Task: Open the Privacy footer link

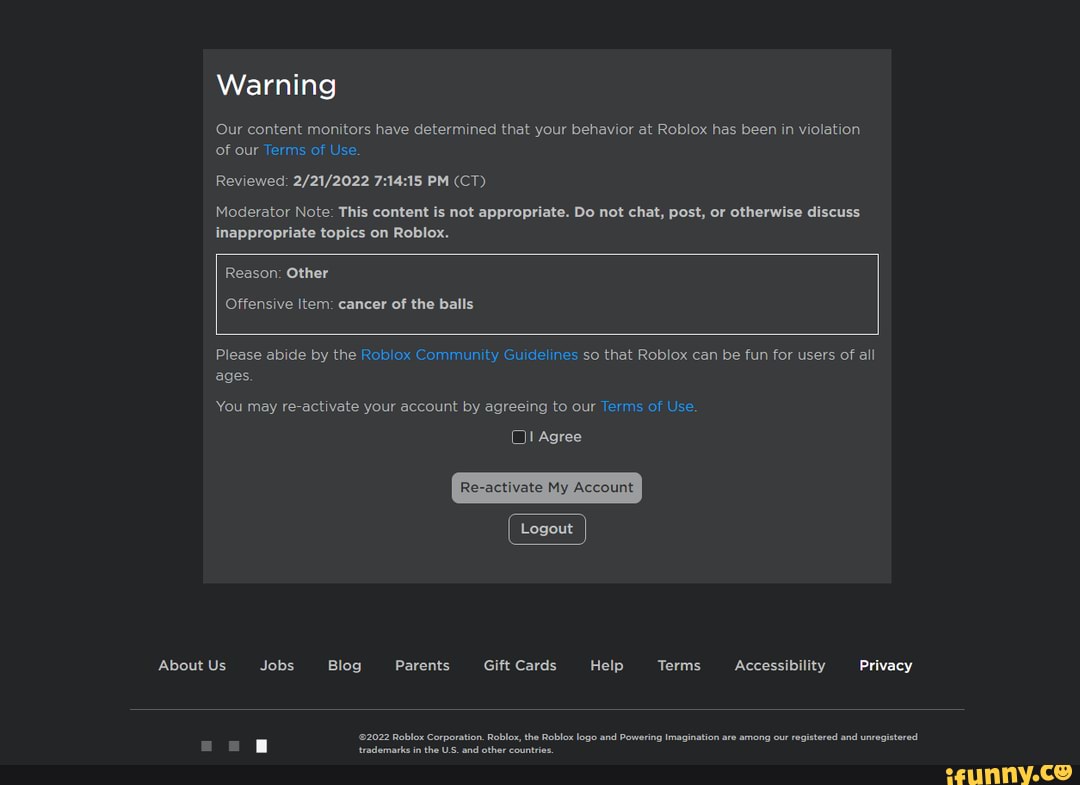Action: (x=886, y=665)
